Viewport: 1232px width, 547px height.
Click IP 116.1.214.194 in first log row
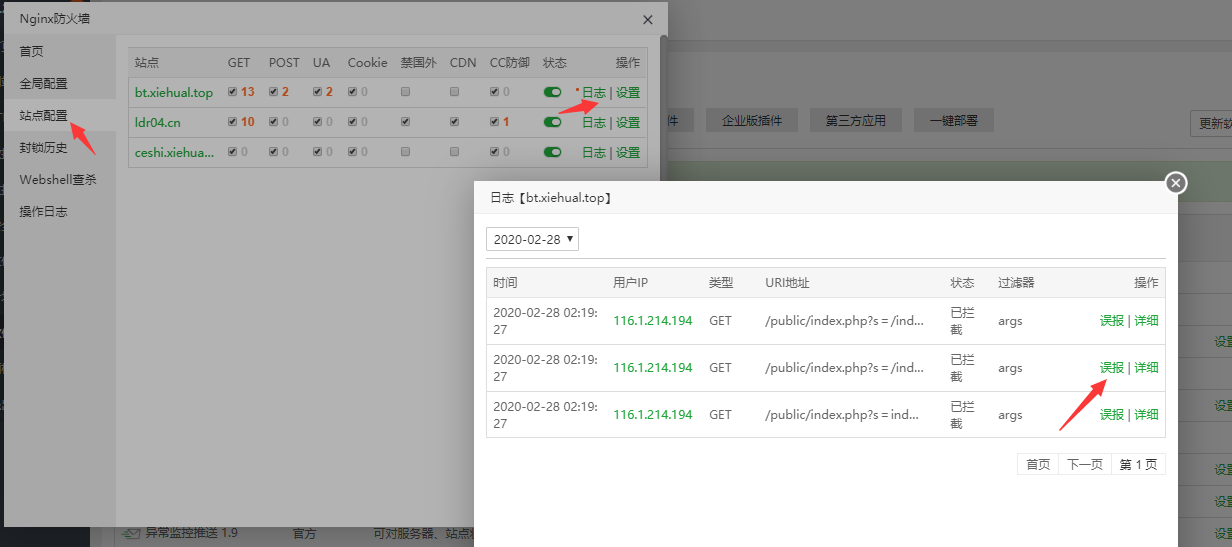pos(652,320)
